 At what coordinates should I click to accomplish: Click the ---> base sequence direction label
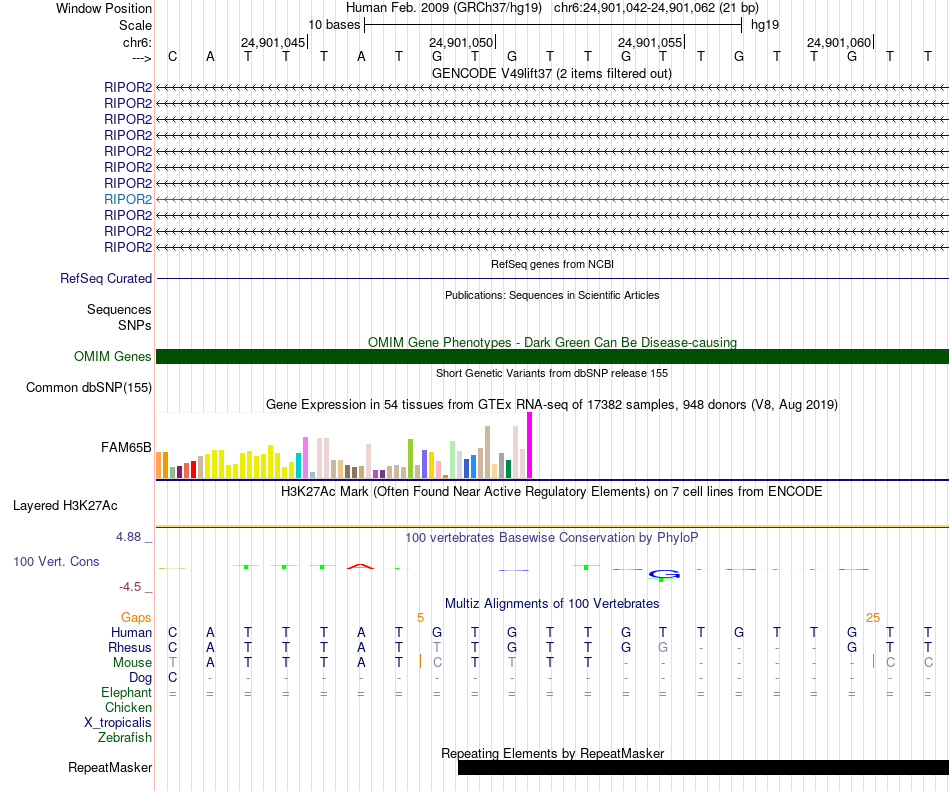142,58
